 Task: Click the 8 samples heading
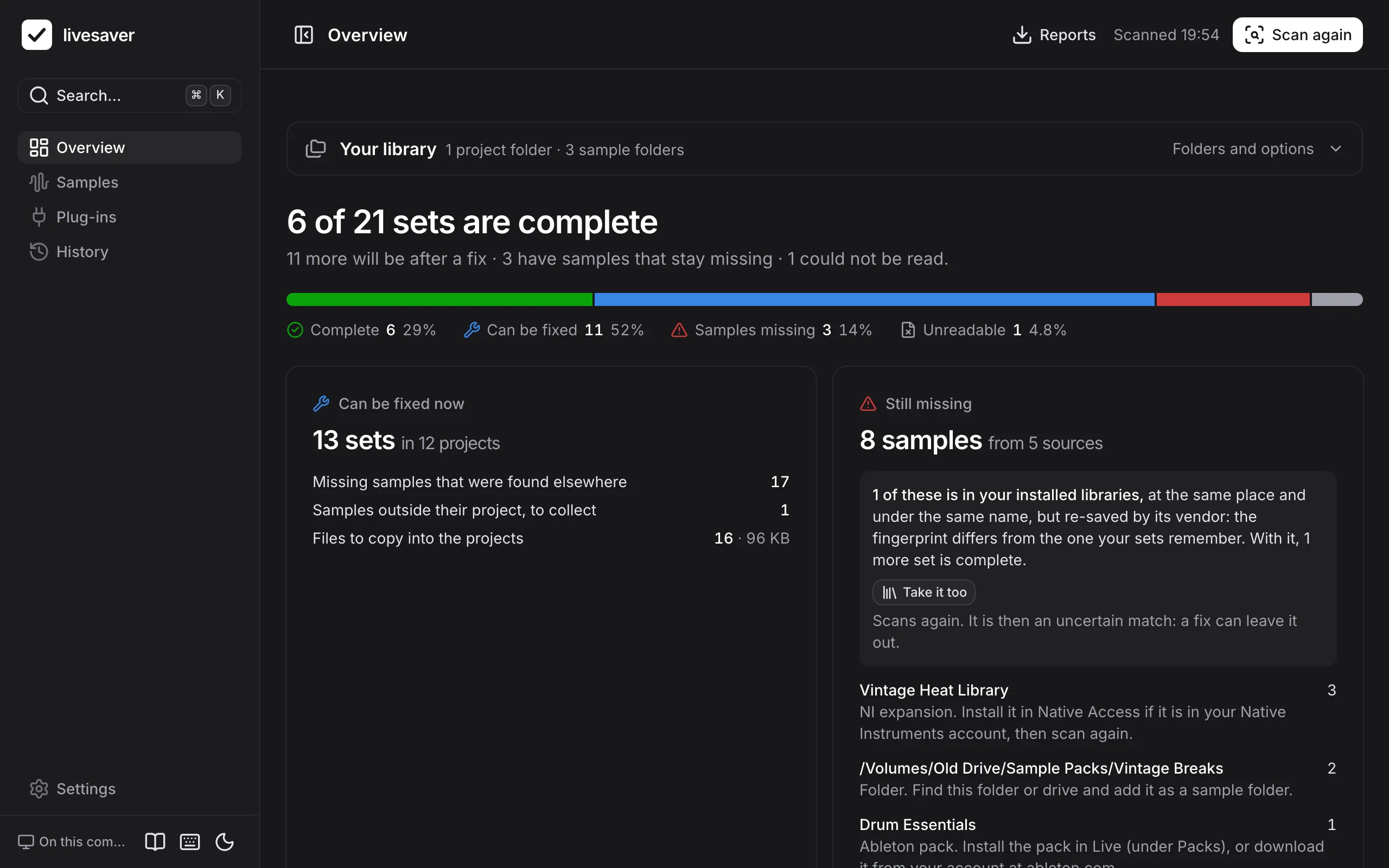click(x=921, y=441)
